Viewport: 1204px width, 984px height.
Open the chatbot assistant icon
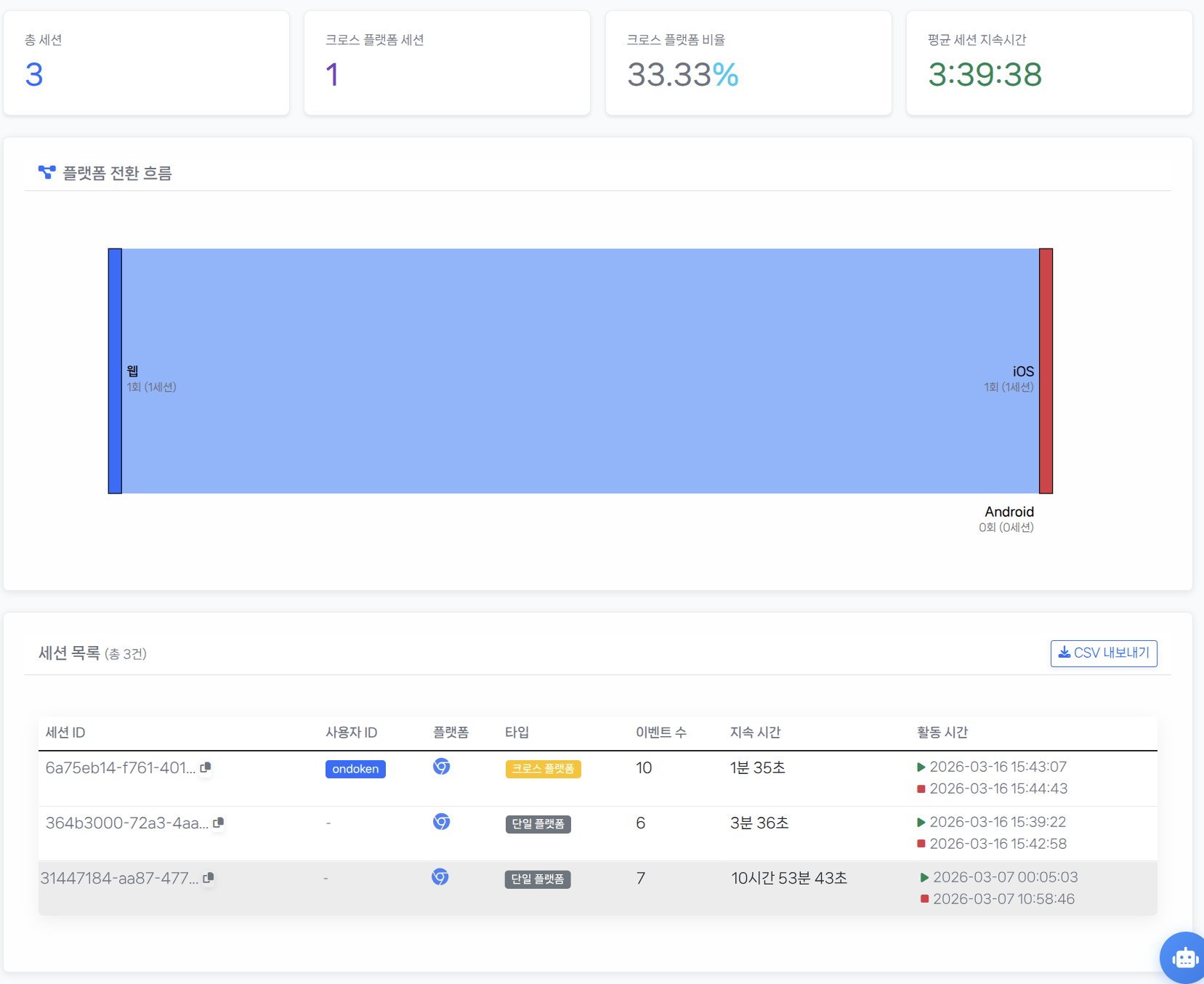tap(1184, 958)
